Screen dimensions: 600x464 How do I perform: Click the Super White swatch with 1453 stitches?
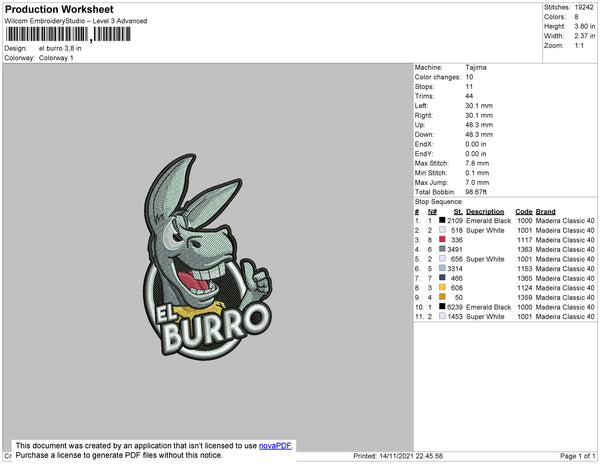(442, 316)
